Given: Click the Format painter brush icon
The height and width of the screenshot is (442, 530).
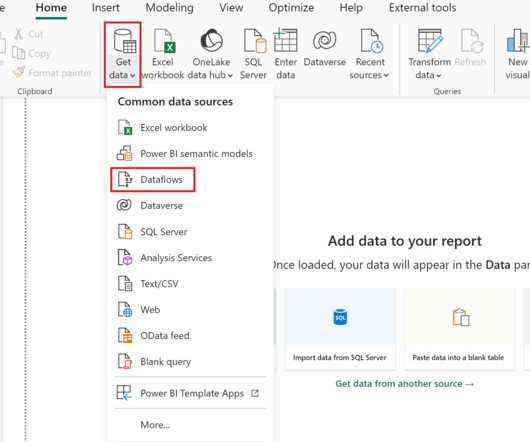Looking at the screenshot, I should [x=19, y=72].
